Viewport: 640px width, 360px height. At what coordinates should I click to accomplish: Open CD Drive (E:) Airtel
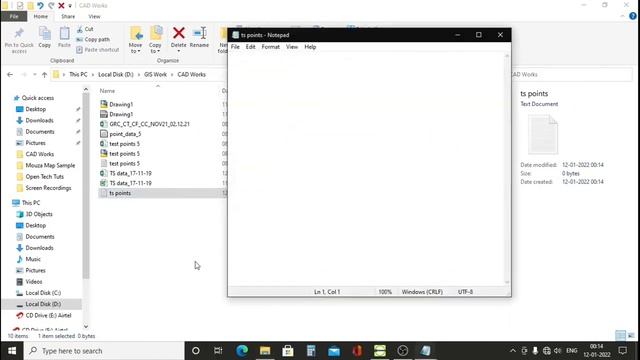[48, 316]
